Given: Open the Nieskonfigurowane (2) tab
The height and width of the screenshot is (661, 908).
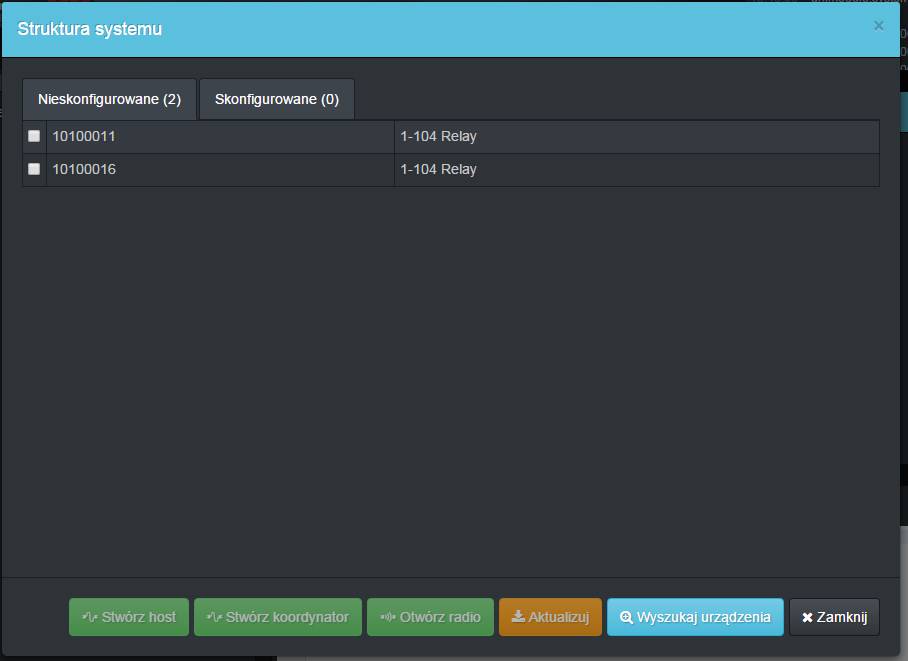Looking at the screenshot, I should coord(110,100).
